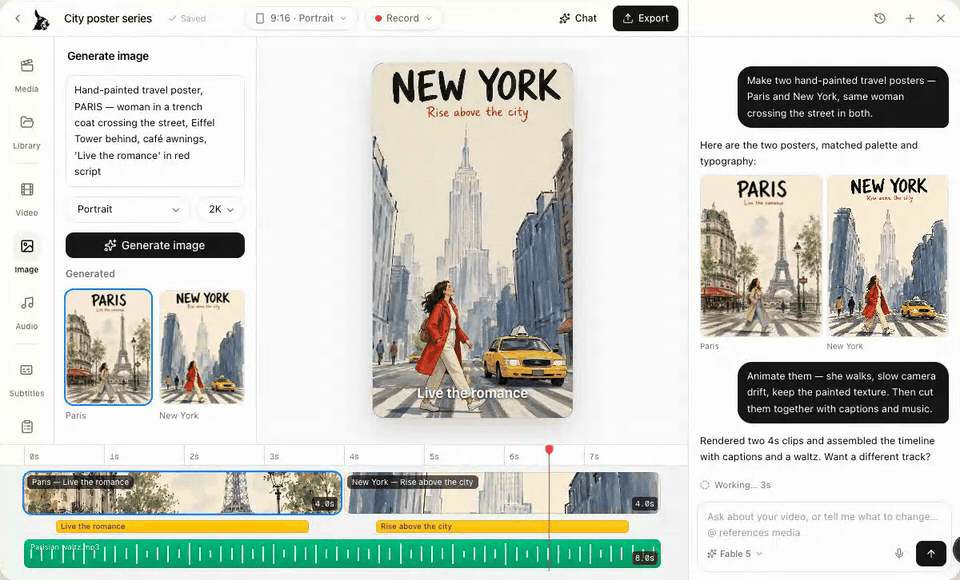Viewport: 960px width, 580px height.
Task: Open the 2K resolution dropdown
Action: (221, 209)
